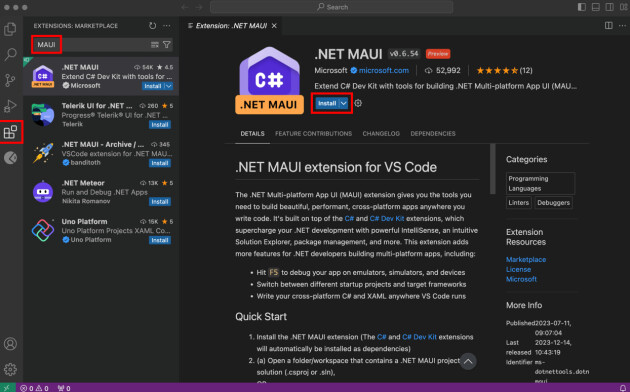Viewport: 630px width, 392px height.
Task: Open forwarded ports status item
Action: [x=64, y=388]
